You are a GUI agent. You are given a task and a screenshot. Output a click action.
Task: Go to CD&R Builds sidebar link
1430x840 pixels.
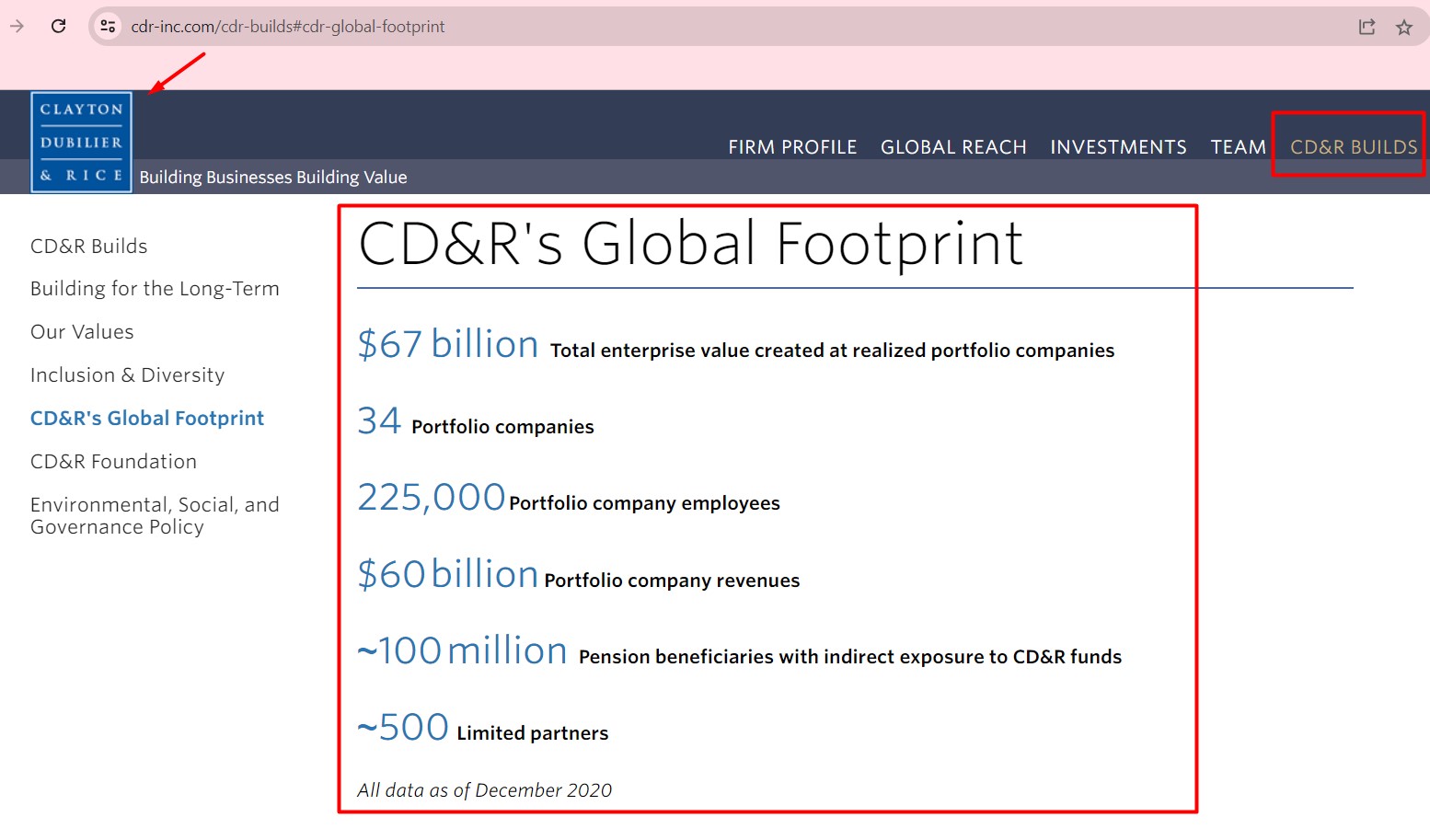(89, 247)
